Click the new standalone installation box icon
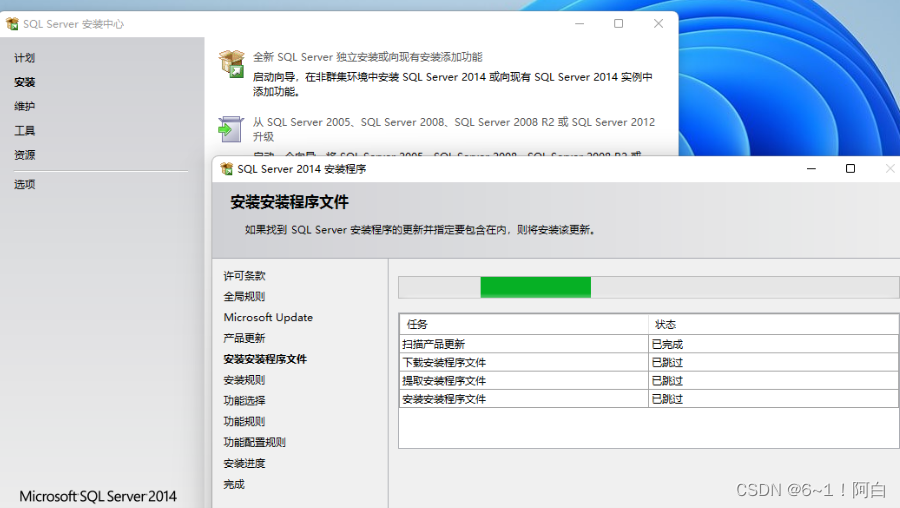The width and height of the screenshot is (900, 508). coord(232,64)
